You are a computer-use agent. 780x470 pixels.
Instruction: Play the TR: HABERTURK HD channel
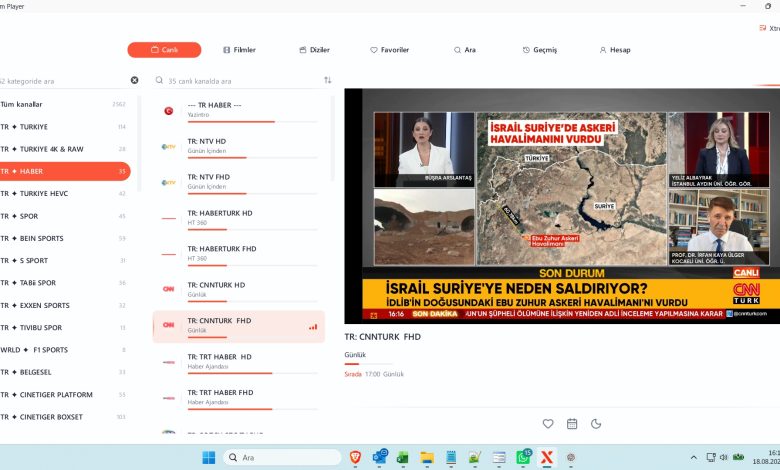point(238,218)
